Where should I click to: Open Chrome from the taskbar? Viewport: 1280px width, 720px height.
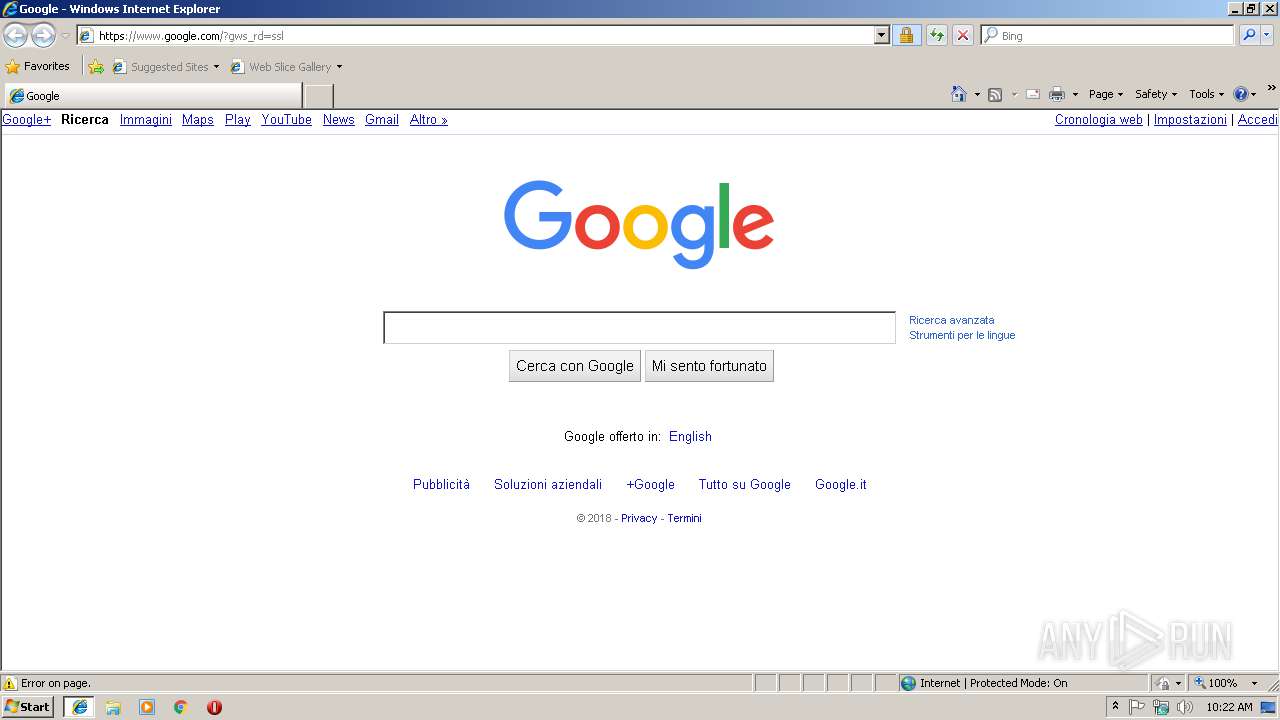tap(181, 707)
